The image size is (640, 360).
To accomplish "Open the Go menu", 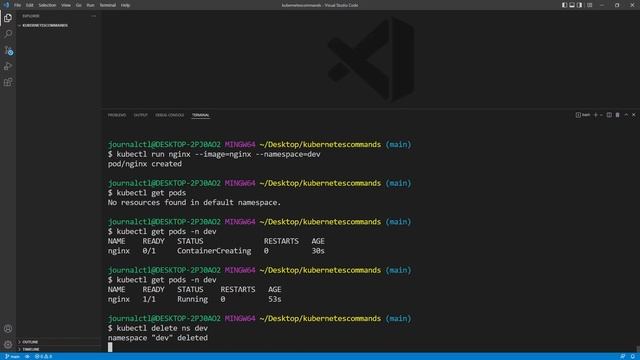I will [x=78, y=5].
